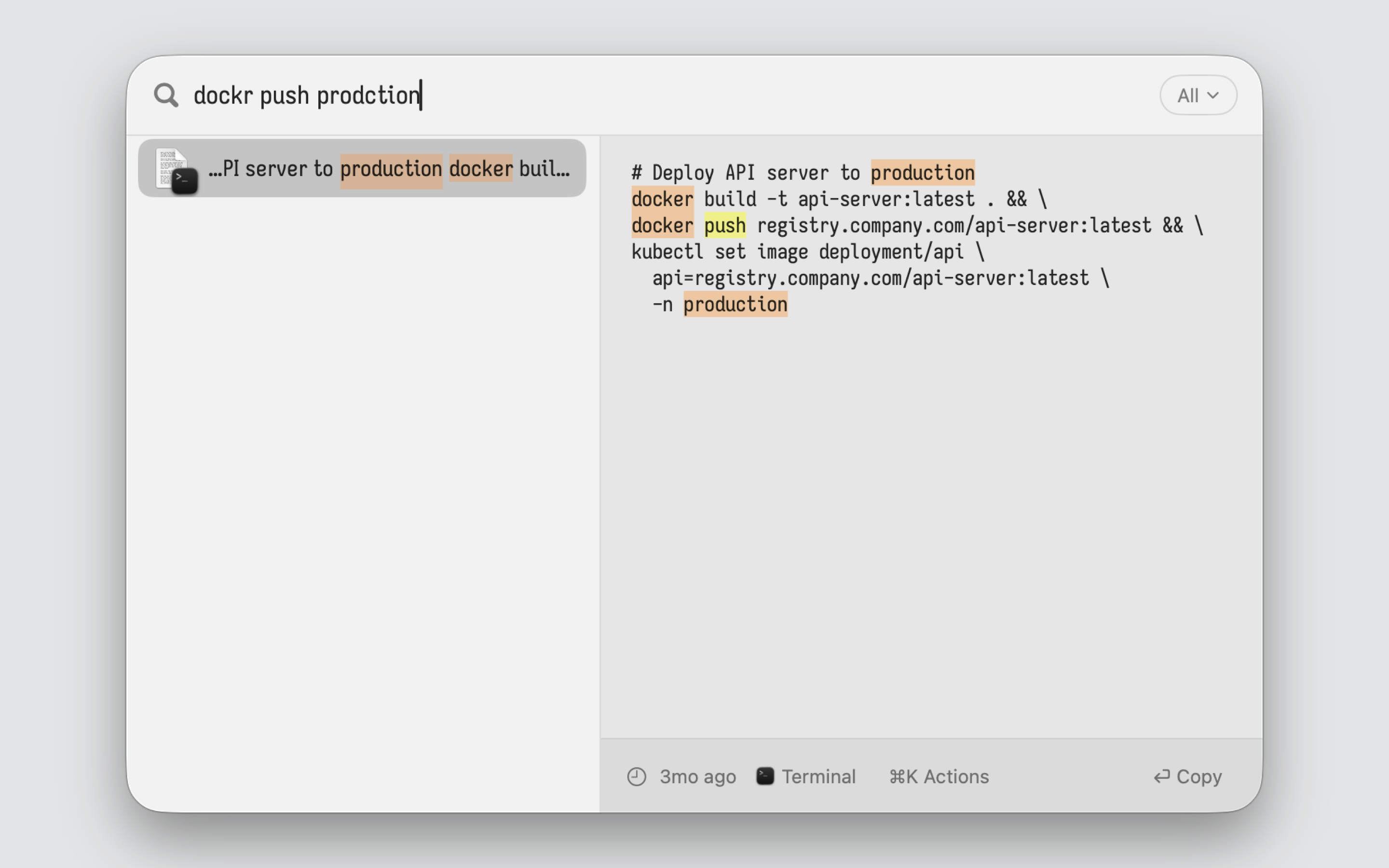This screenshot has width=1389, height=868.
Task: Click the clock icon beside "3mo ago"
Action: pyautogui.click(x=636, y=777)
